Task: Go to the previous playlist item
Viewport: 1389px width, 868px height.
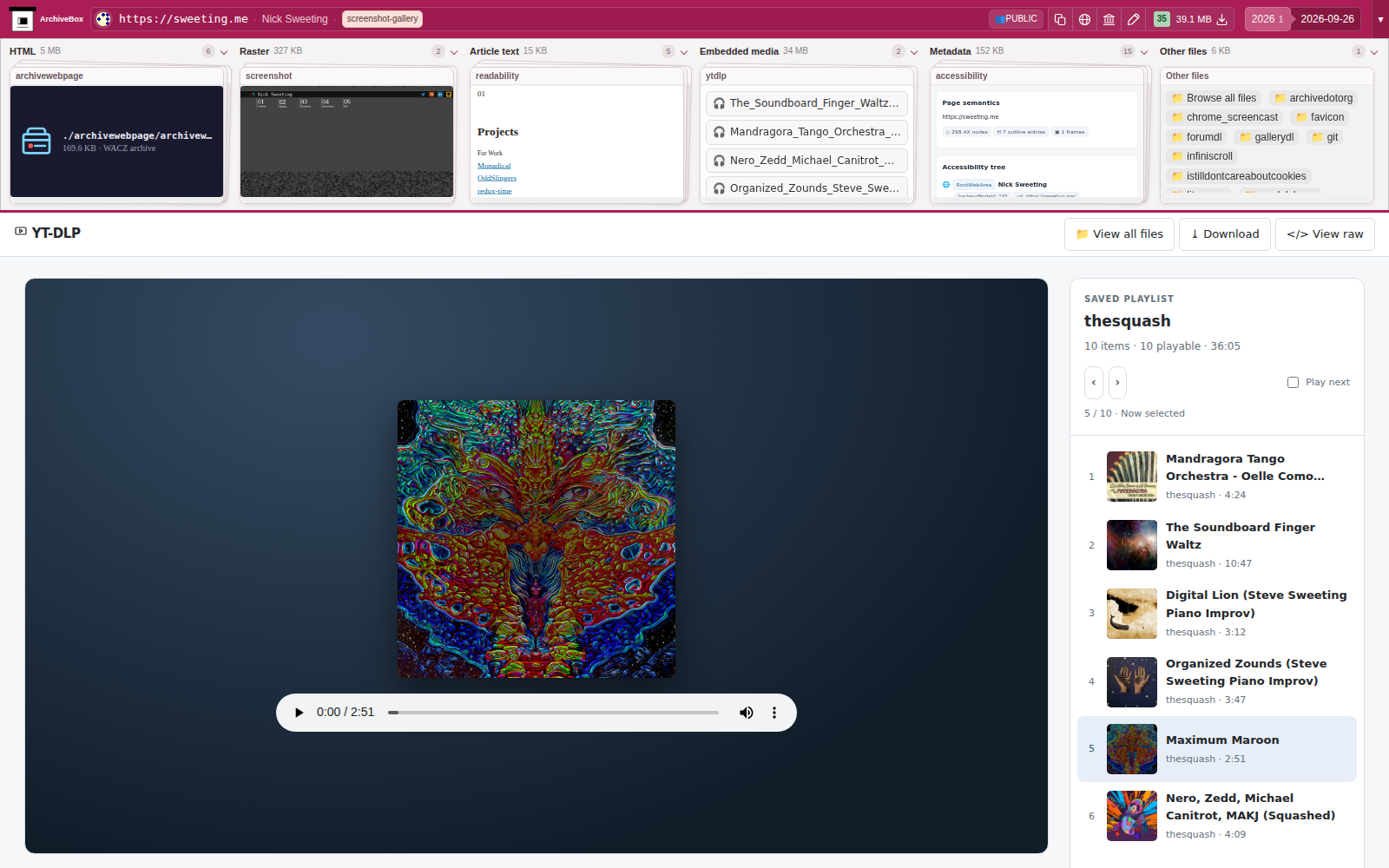Action: click(x=1094, y=383)
